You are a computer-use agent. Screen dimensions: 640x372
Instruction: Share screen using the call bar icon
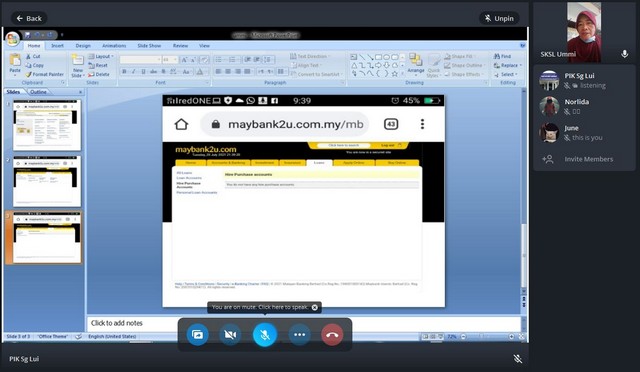coord(197,335)
